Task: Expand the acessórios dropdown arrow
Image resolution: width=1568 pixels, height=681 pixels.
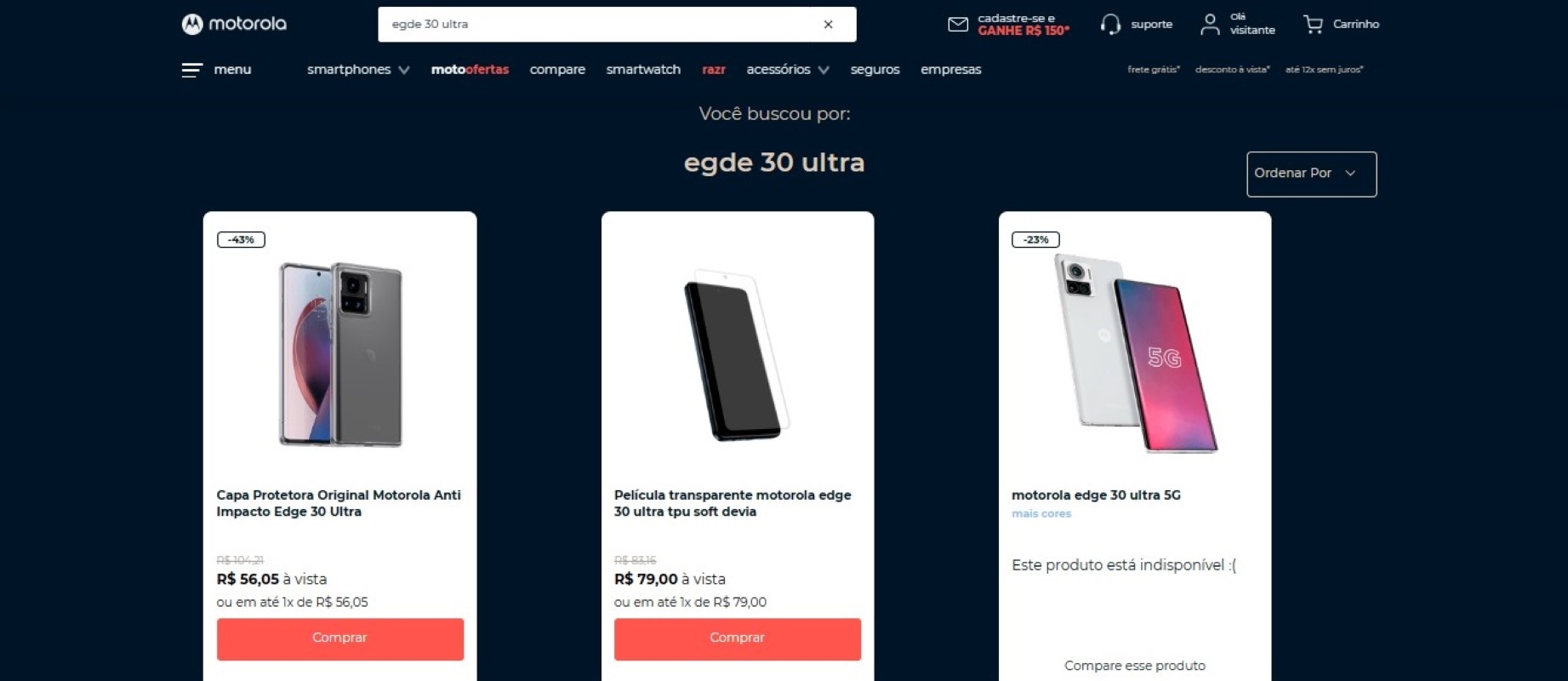Action: [x=824, y=70]
